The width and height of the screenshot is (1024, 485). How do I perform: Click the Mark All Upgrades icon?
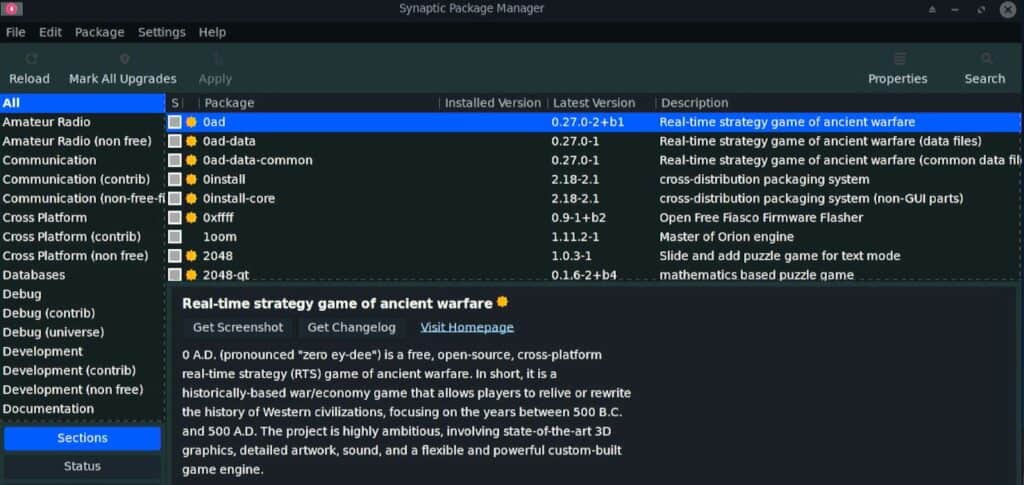click(x=124, y=59)
